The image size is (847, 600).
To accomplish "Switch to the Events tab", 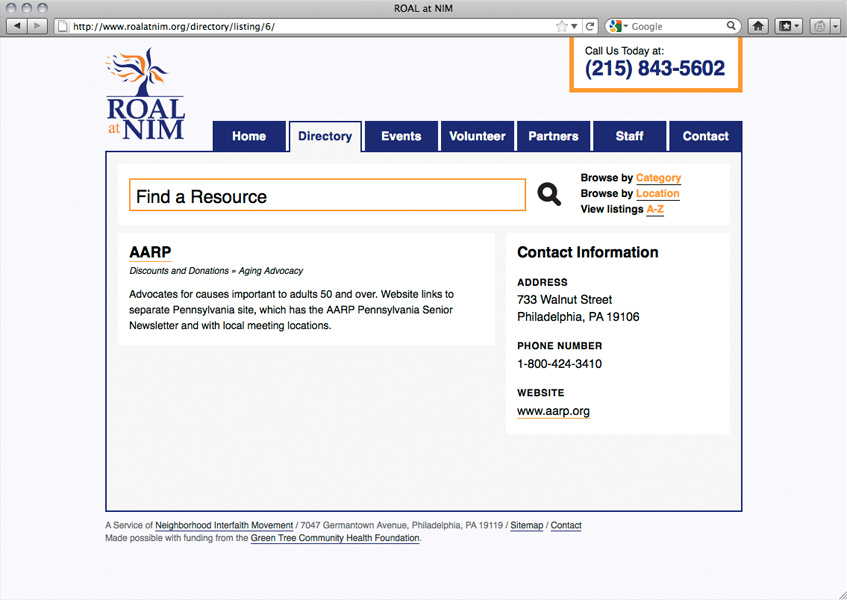I will [401, 136].
